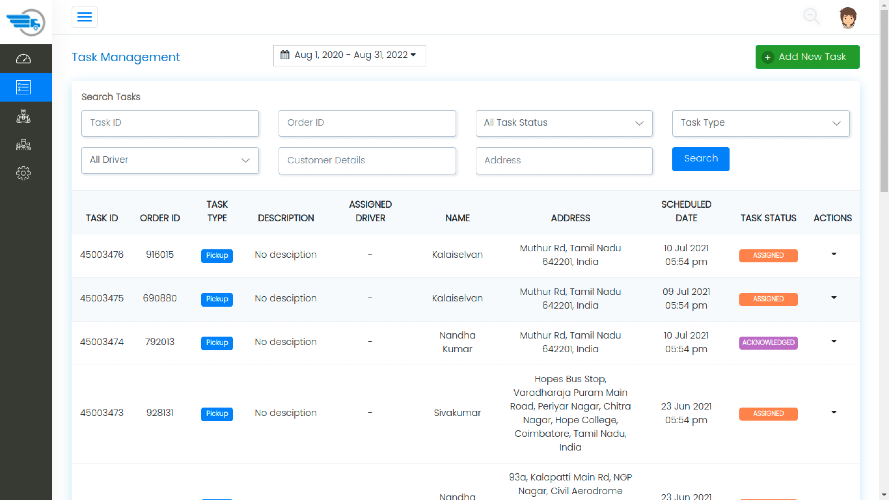Open actions menu for task 45003474
This screenshot has height=500, width=889.
(833, 341)
